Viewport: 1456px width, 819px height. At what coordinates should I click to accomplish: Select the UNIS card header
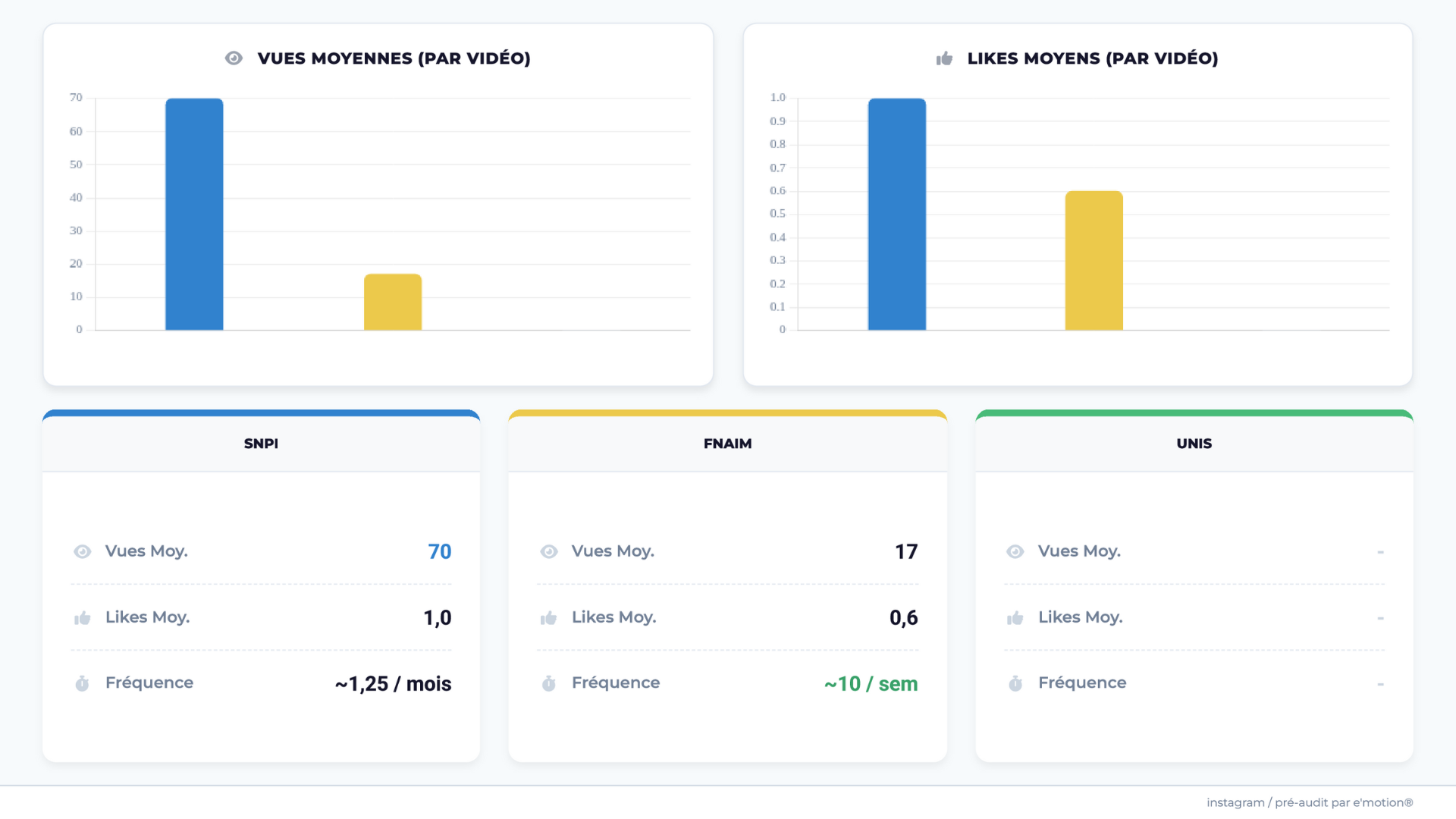point(1194,444)
